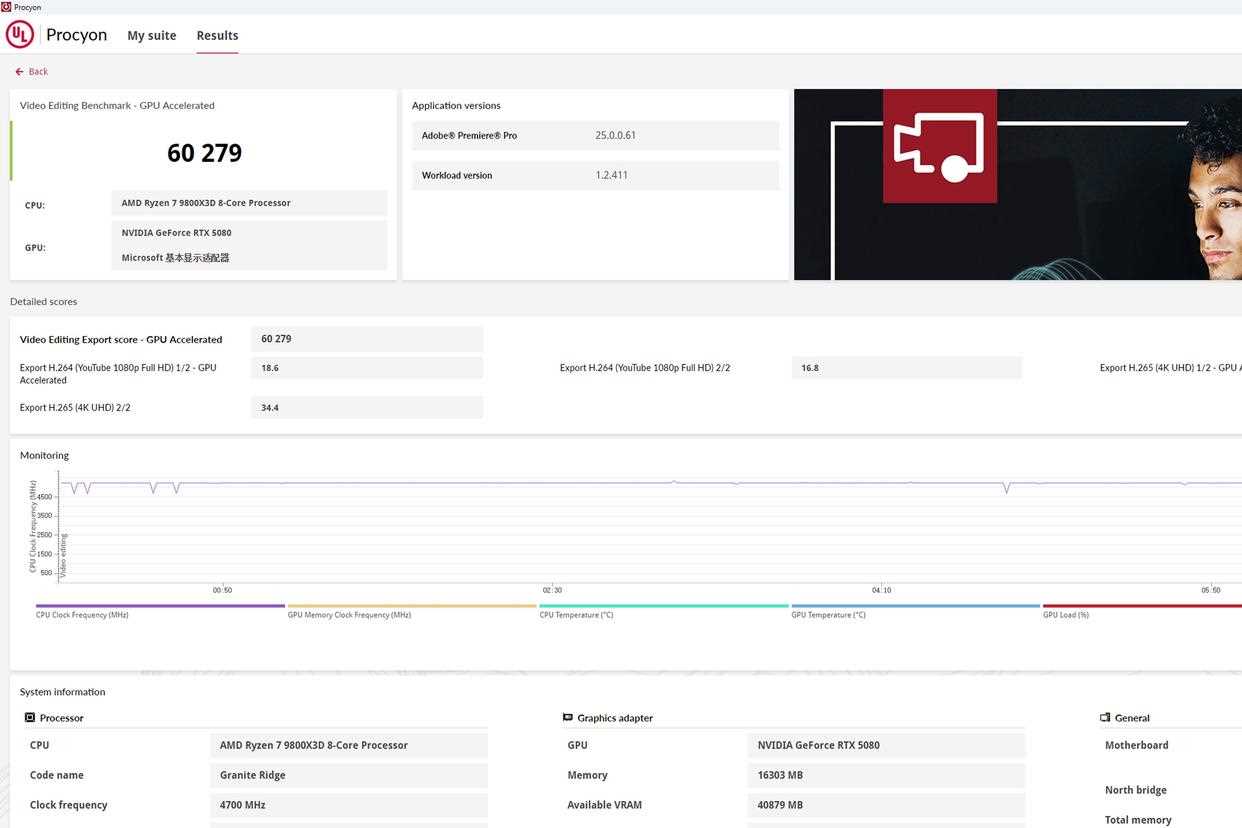Click the red video editing benchmark icon
Image resolution: width=1242 pixels, height=828 pixels.
(939, 146)
